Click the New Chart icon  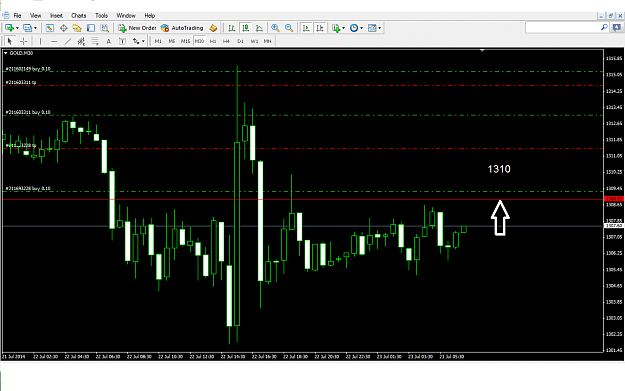[9, 28]
